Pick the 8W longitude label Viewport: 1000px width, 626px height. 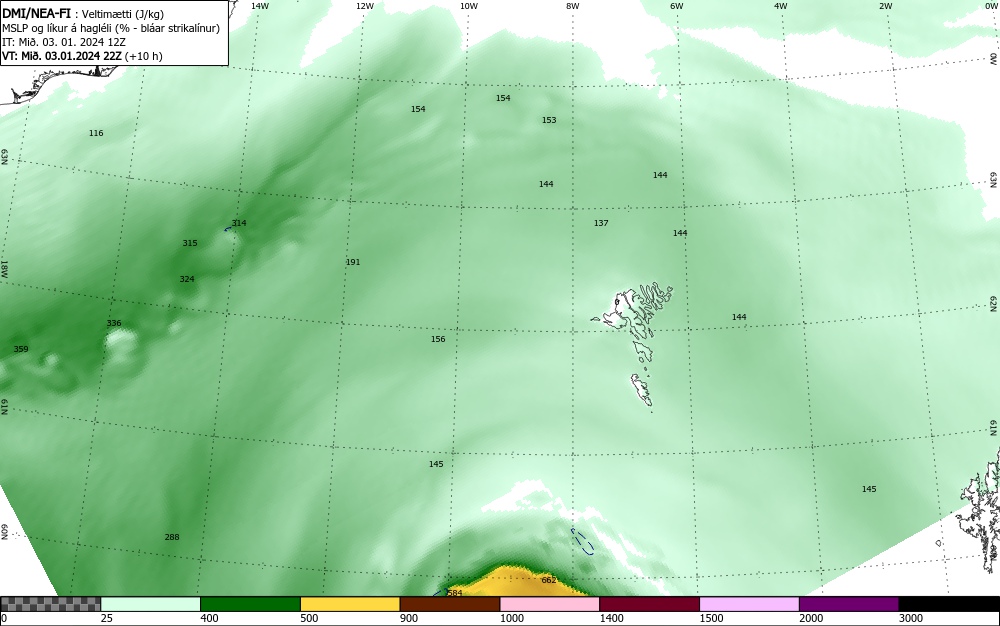click(572, 6)
